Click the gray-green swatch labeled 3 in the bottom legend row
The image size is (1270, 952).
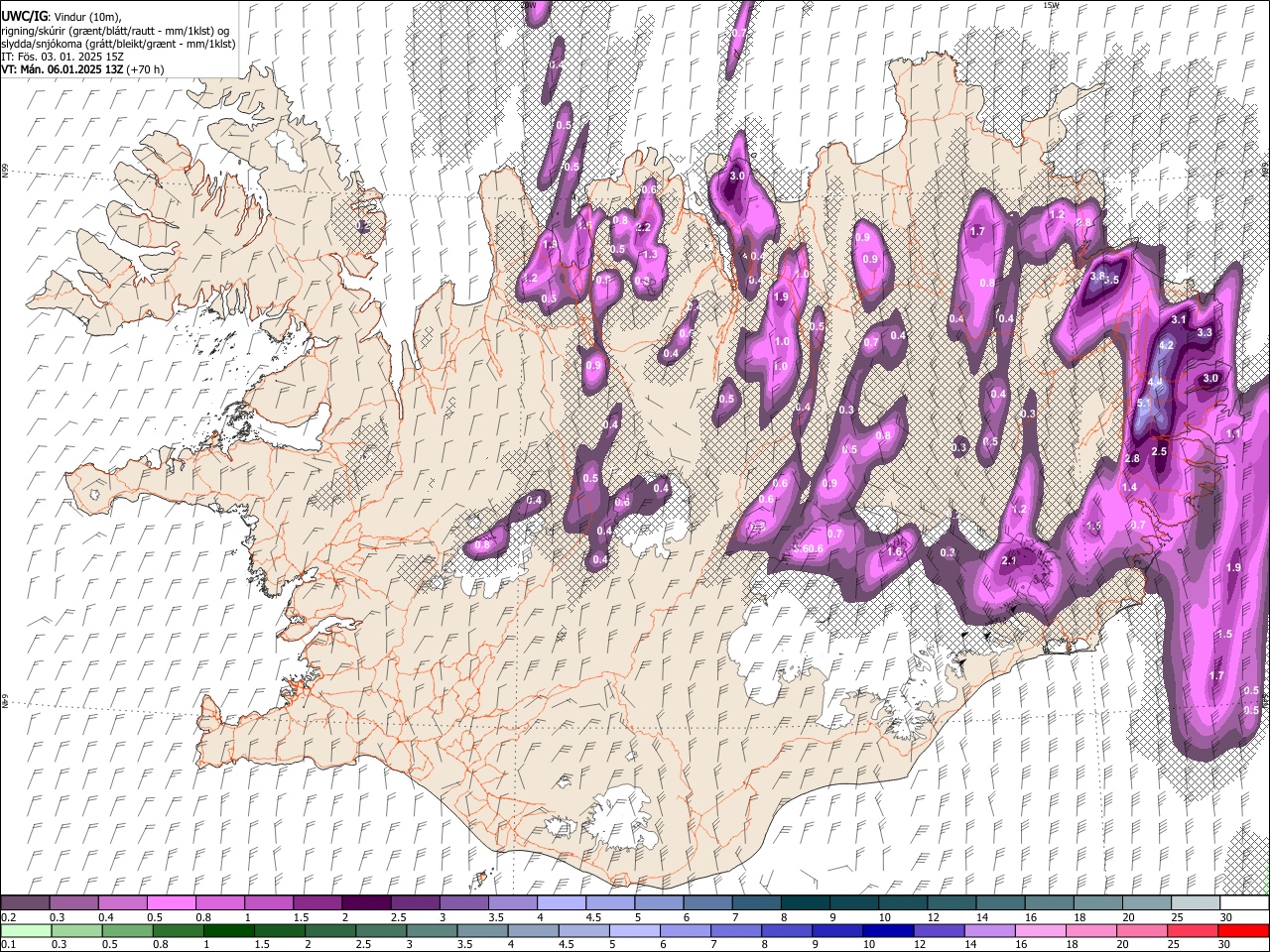click(x=433, y=930)
